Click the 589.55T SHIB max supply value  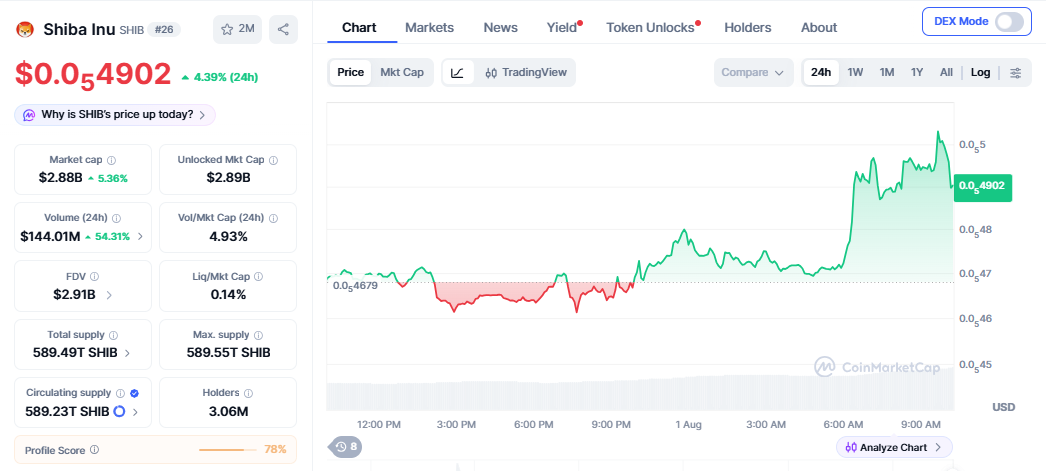228,353
